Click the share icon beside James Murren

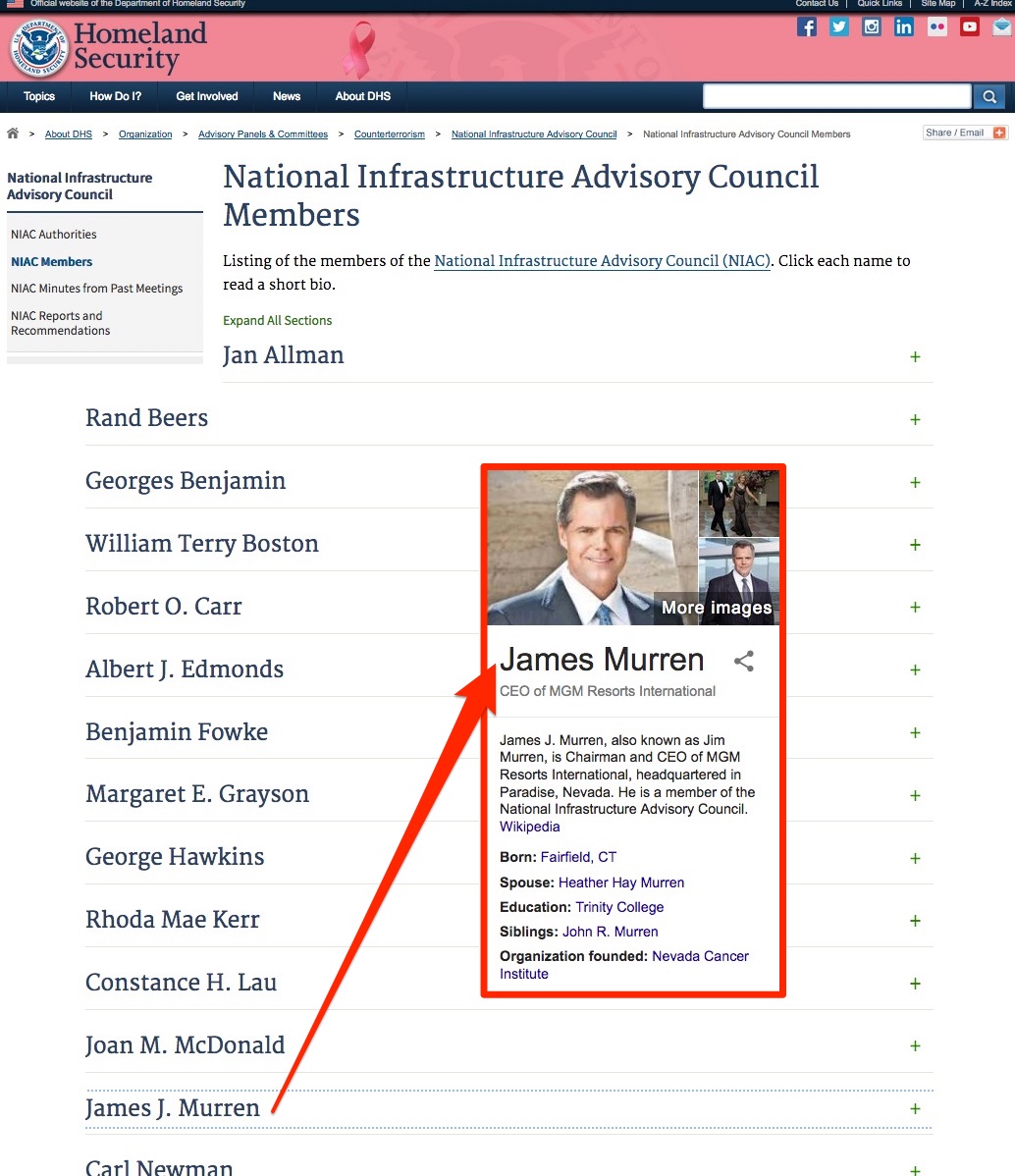743,661
